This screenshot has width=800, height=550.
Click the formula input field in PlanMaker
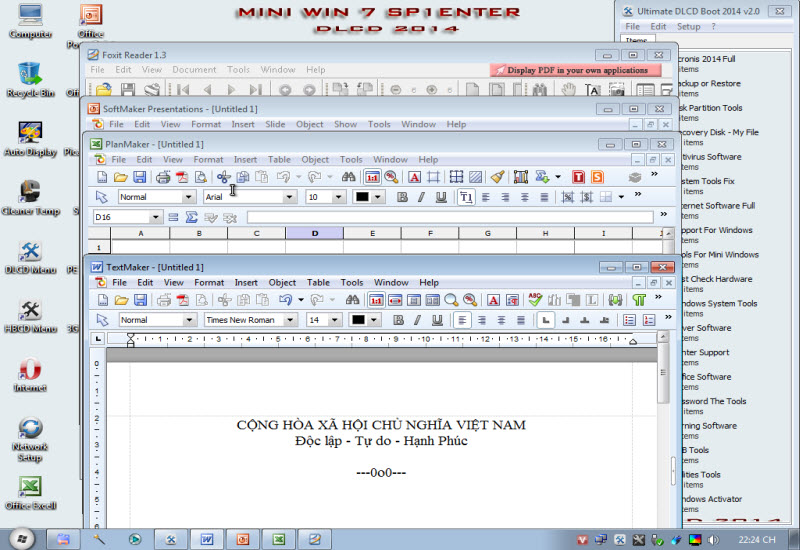coord(450,217)
